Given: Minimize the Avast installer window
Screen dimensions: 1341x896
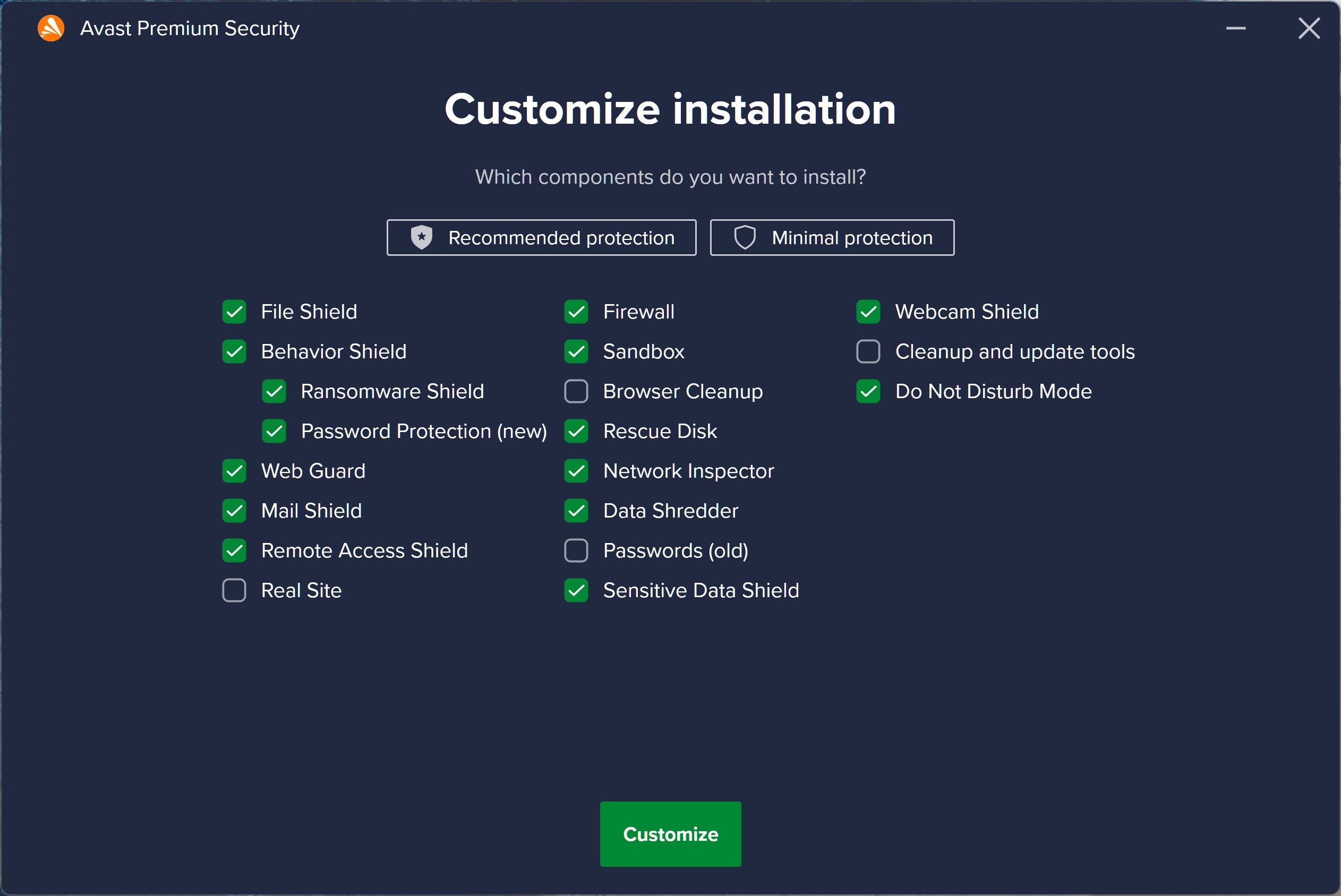Looking at the screenshot, I should click(x=1236, y=28).
